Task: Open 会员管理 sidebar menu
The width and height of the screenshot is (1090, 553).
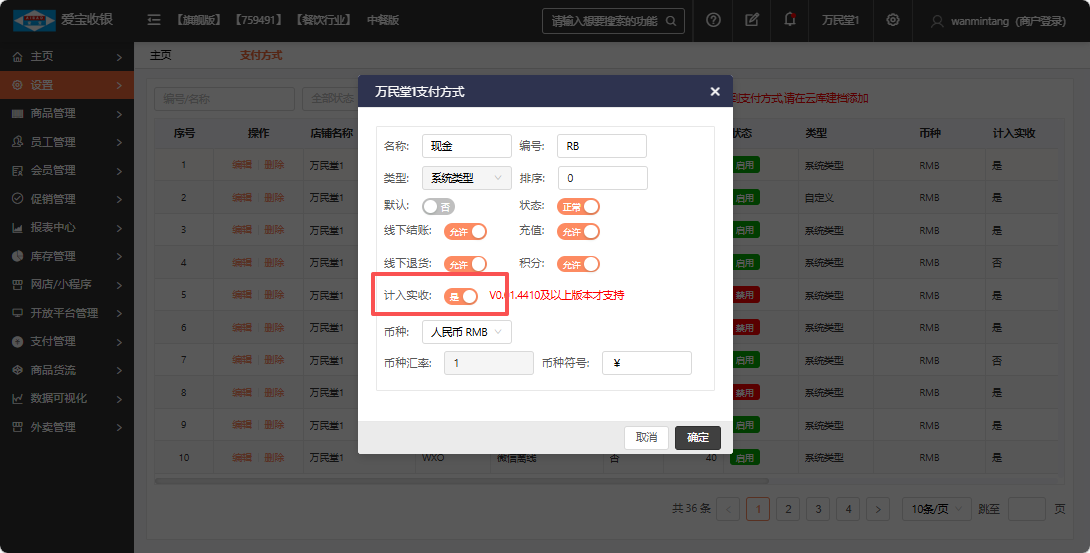Action: 66,170
